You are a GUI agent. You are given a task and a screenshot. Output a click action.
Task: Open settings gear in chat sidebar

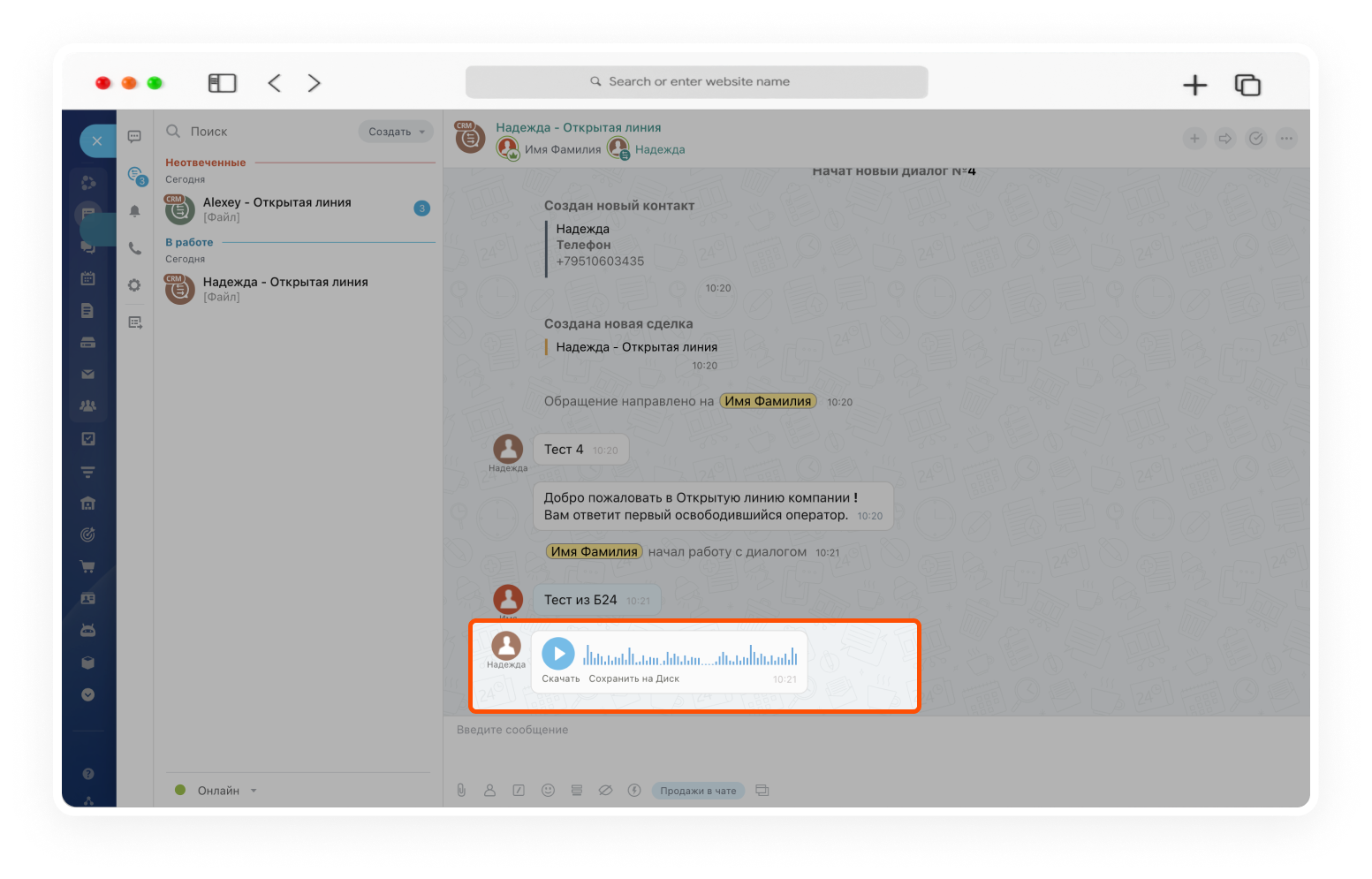coord(134,285)
